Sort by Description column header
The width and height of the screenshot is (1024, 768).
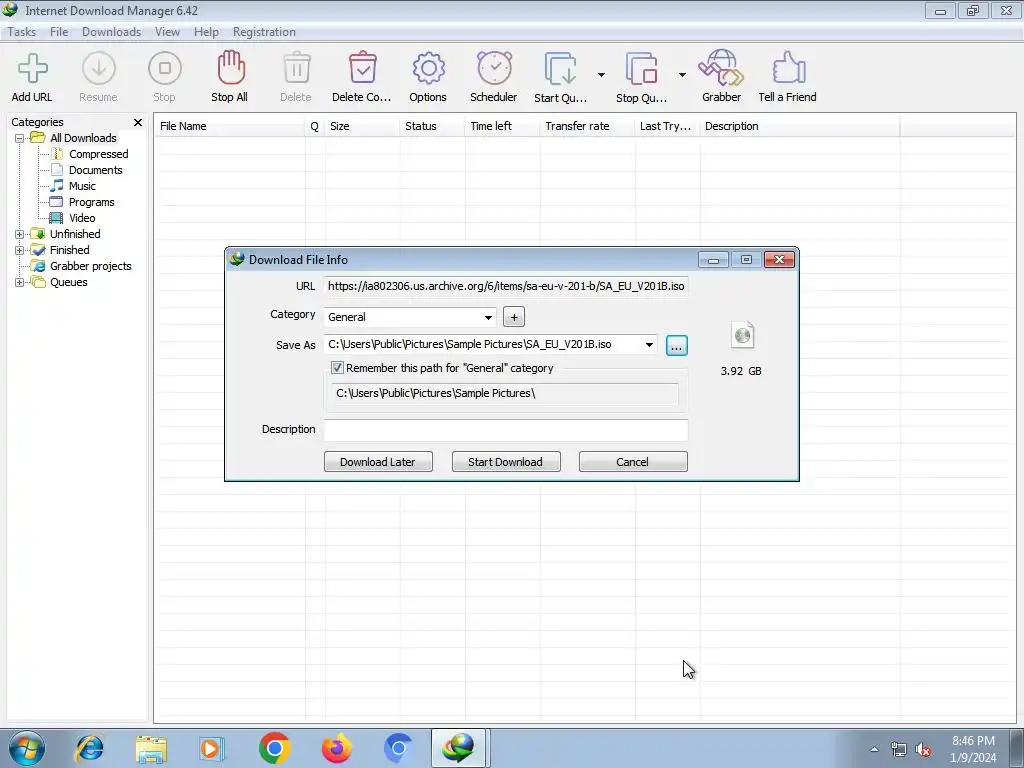pyautogui.click(x=800, y=126)
